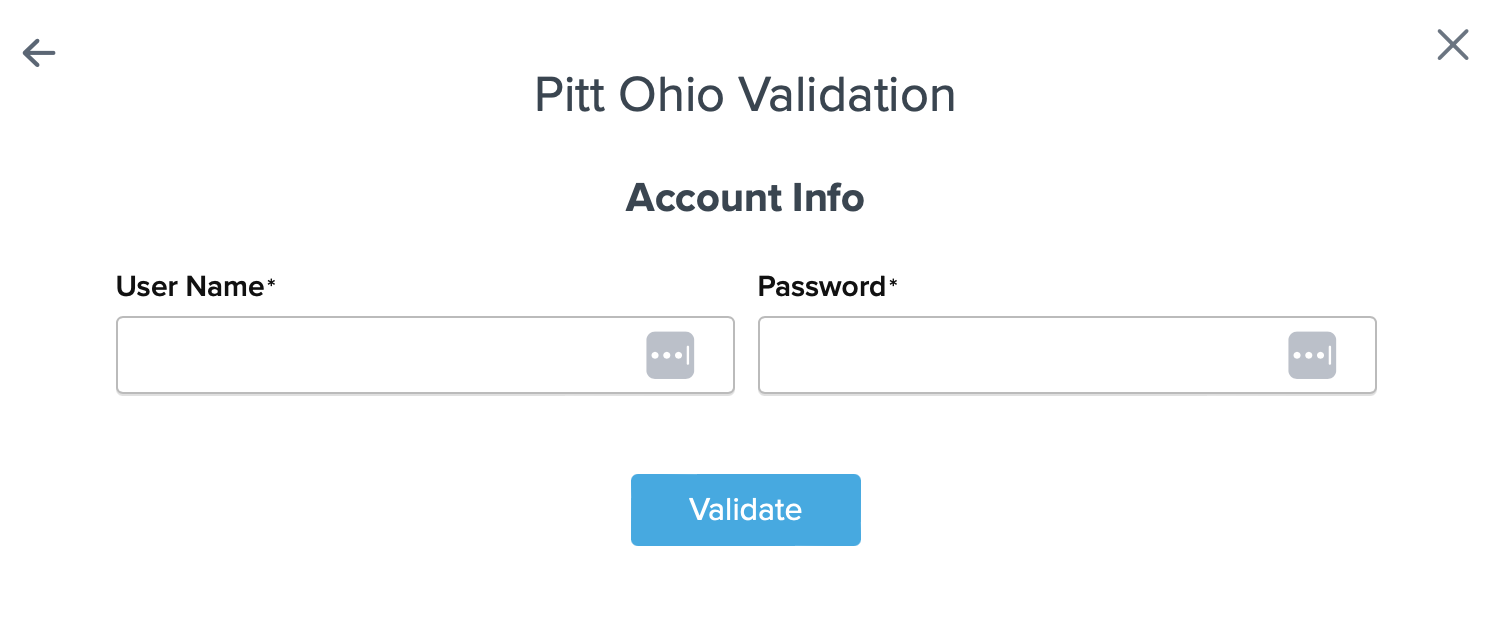Go back using the left arrow icon

(39, 53)
